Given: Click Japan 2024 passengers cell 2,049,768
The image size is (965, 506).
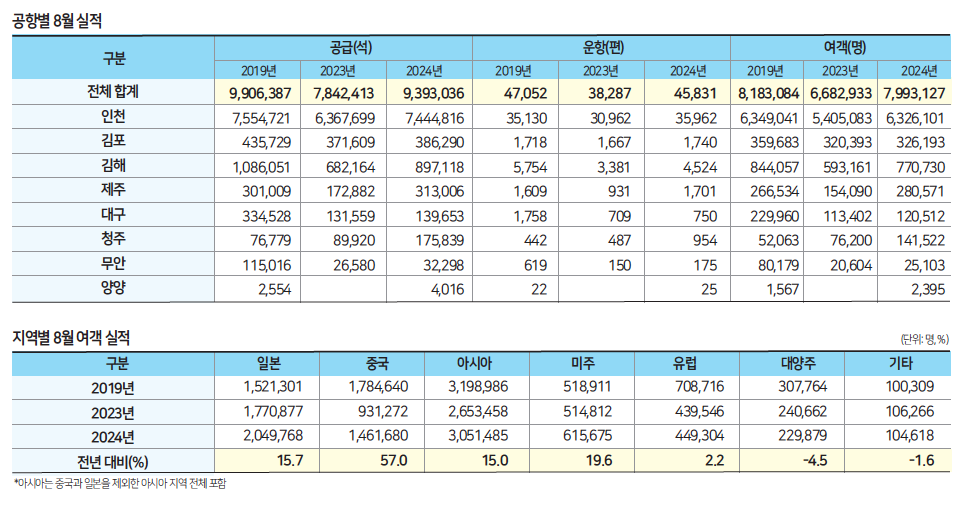Looking at the screenshot, I should [x=273, y=436].
